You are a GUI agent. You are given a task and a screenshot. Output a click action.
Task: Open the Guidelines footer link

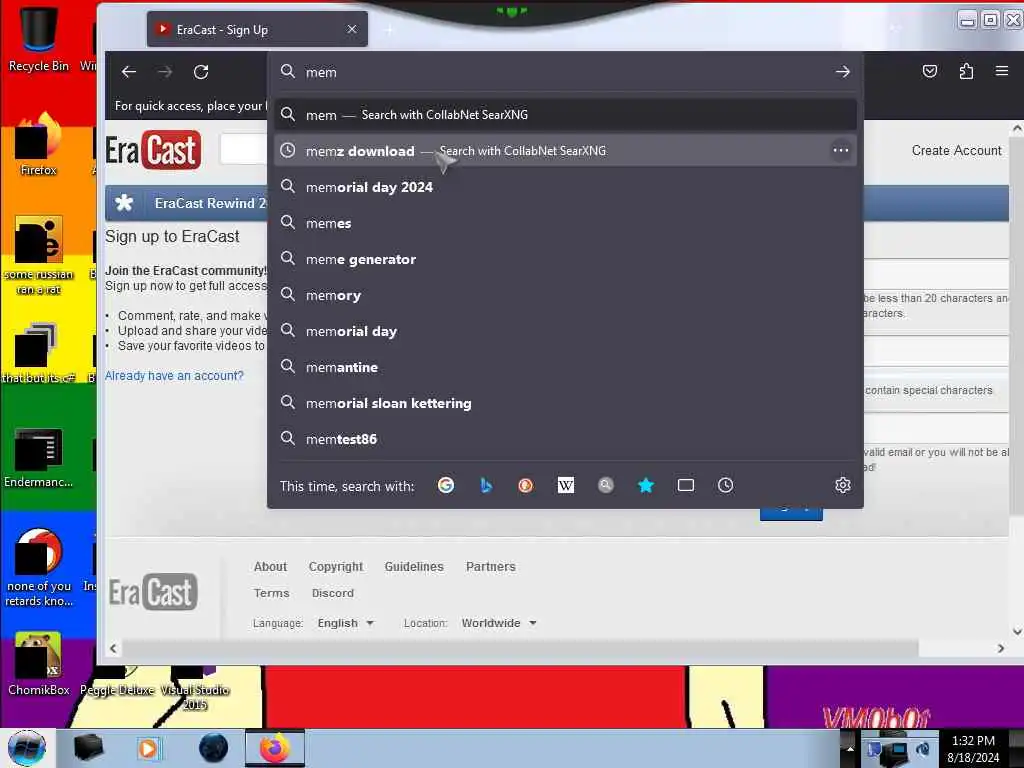[414, 566]
